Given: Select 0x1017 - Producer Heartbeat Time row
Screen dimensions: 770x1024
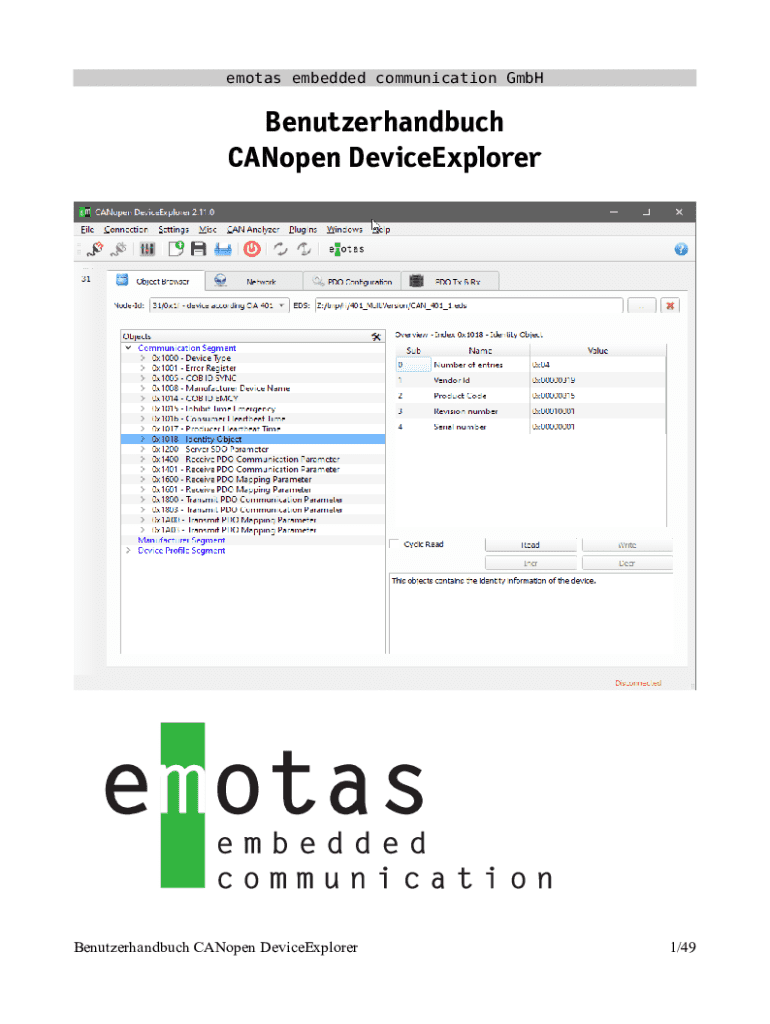Looking at the screenshot, I should click(253, 429).
